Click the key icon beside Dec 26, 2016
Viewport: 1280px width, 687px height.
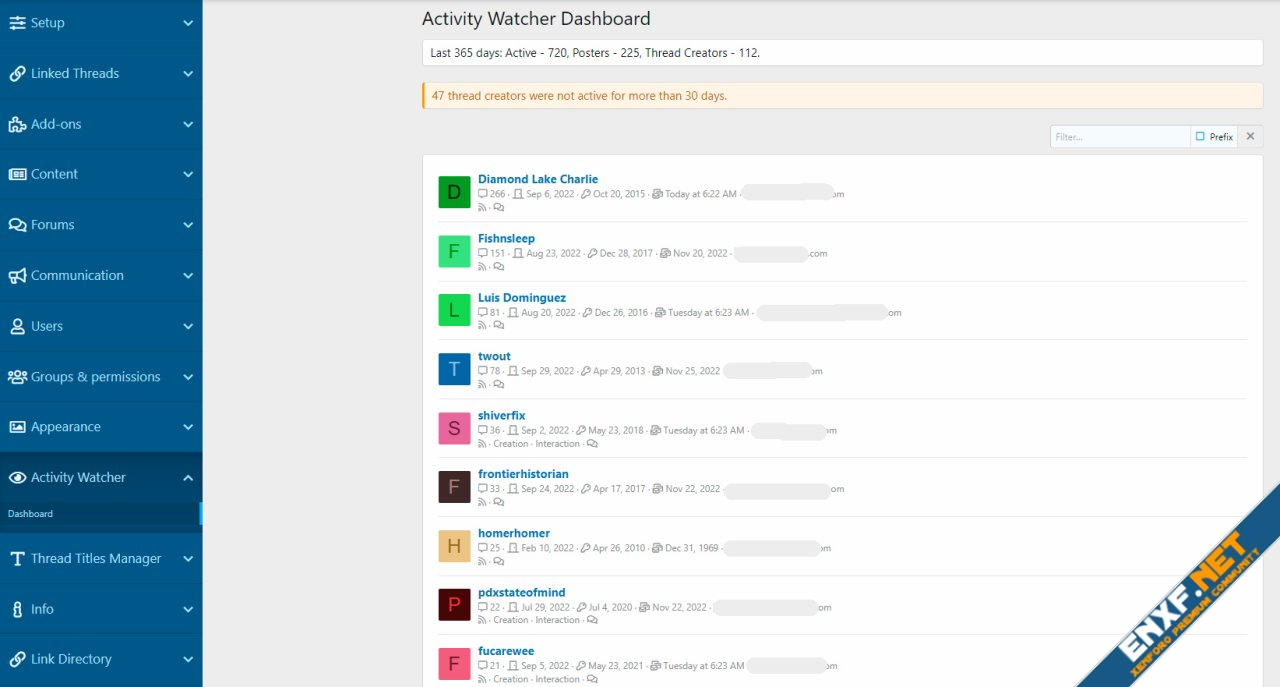click(587, 313)
